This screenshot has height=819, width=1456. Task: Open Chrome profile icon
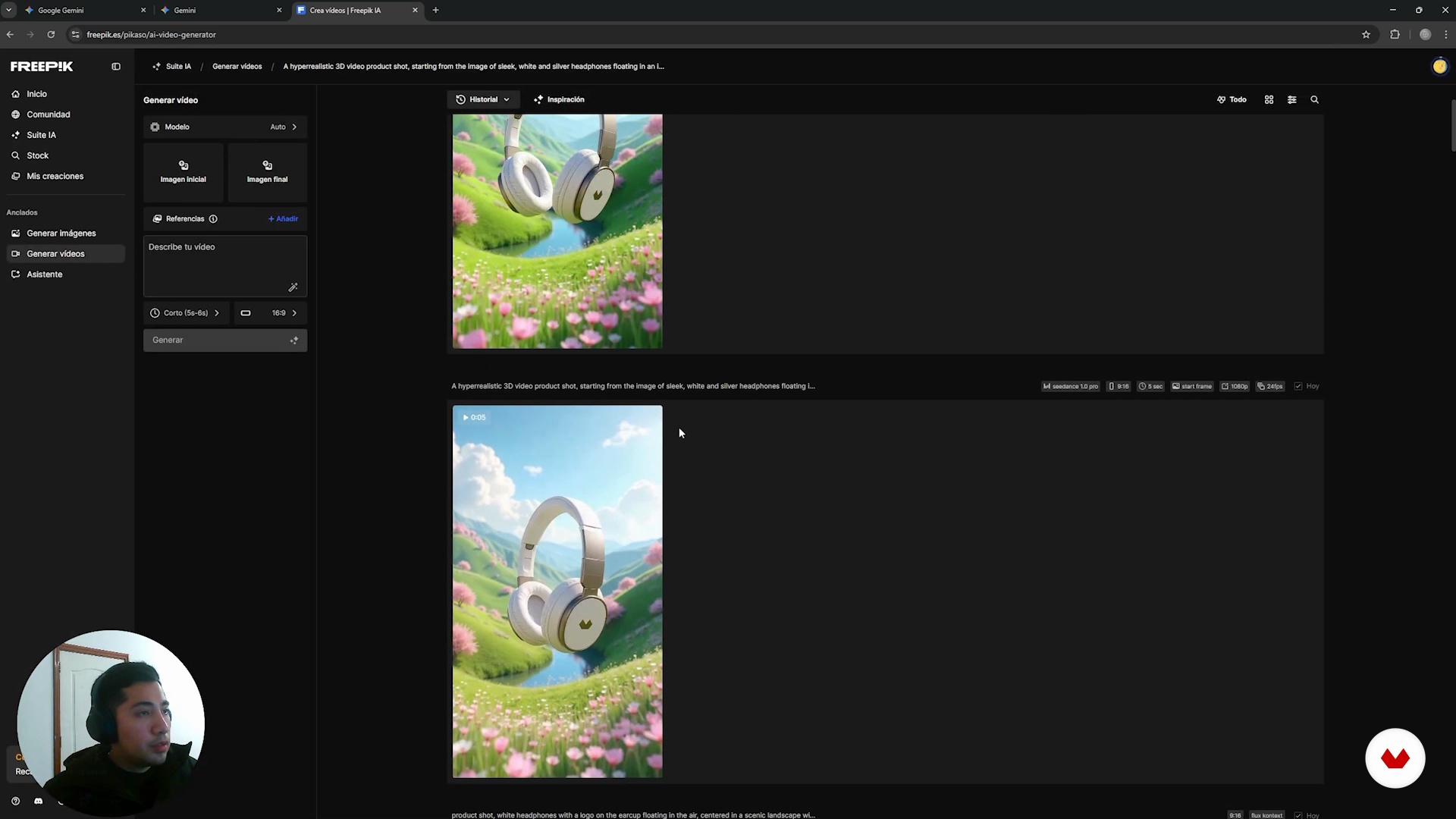tap(1425, 35)
